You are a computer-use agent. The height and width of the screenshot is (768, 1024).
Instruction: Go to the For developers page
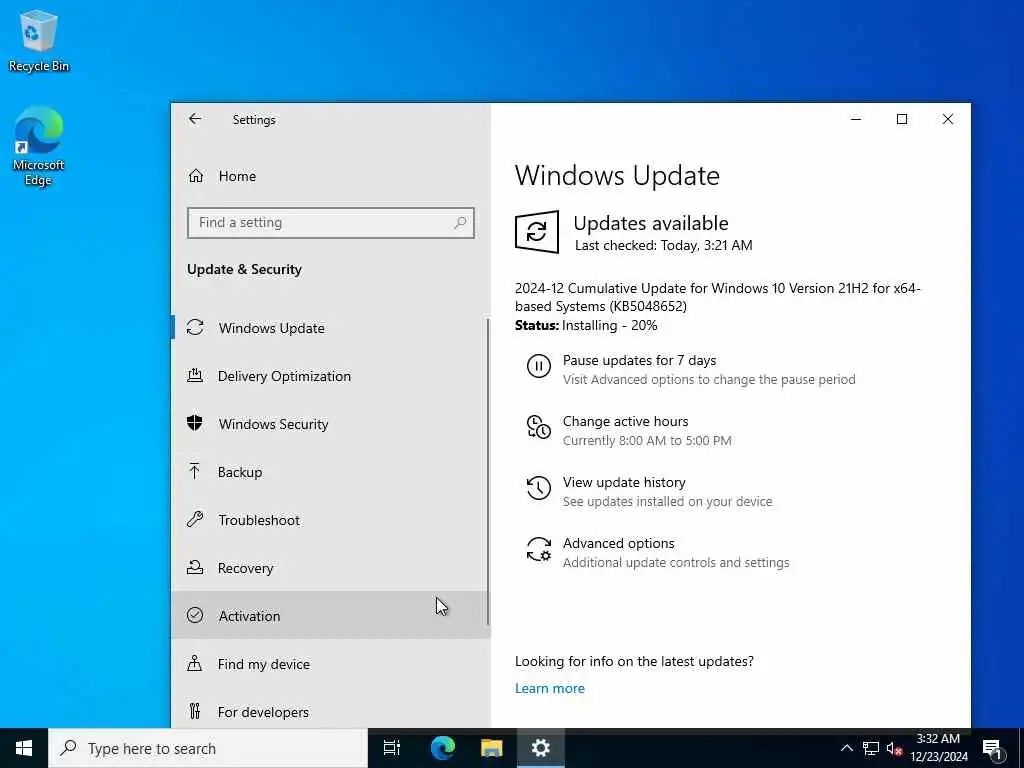point(330,712)
